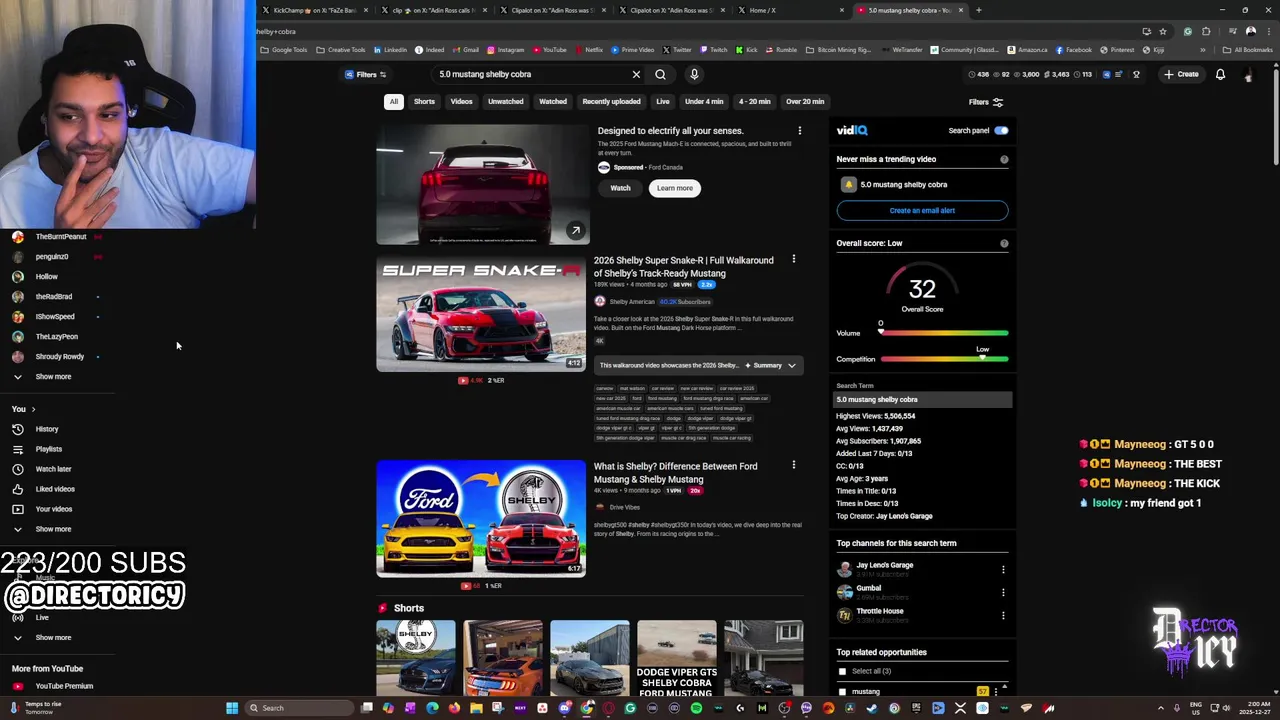Click help icon beside Never miss trending video

(x=1004, y=159)
